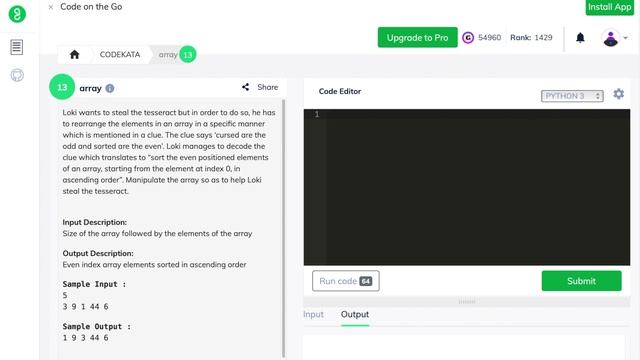Screen dimensions: 640x360
Task: Go to the home breadcrumb icon
Action: tap(74, 54)
